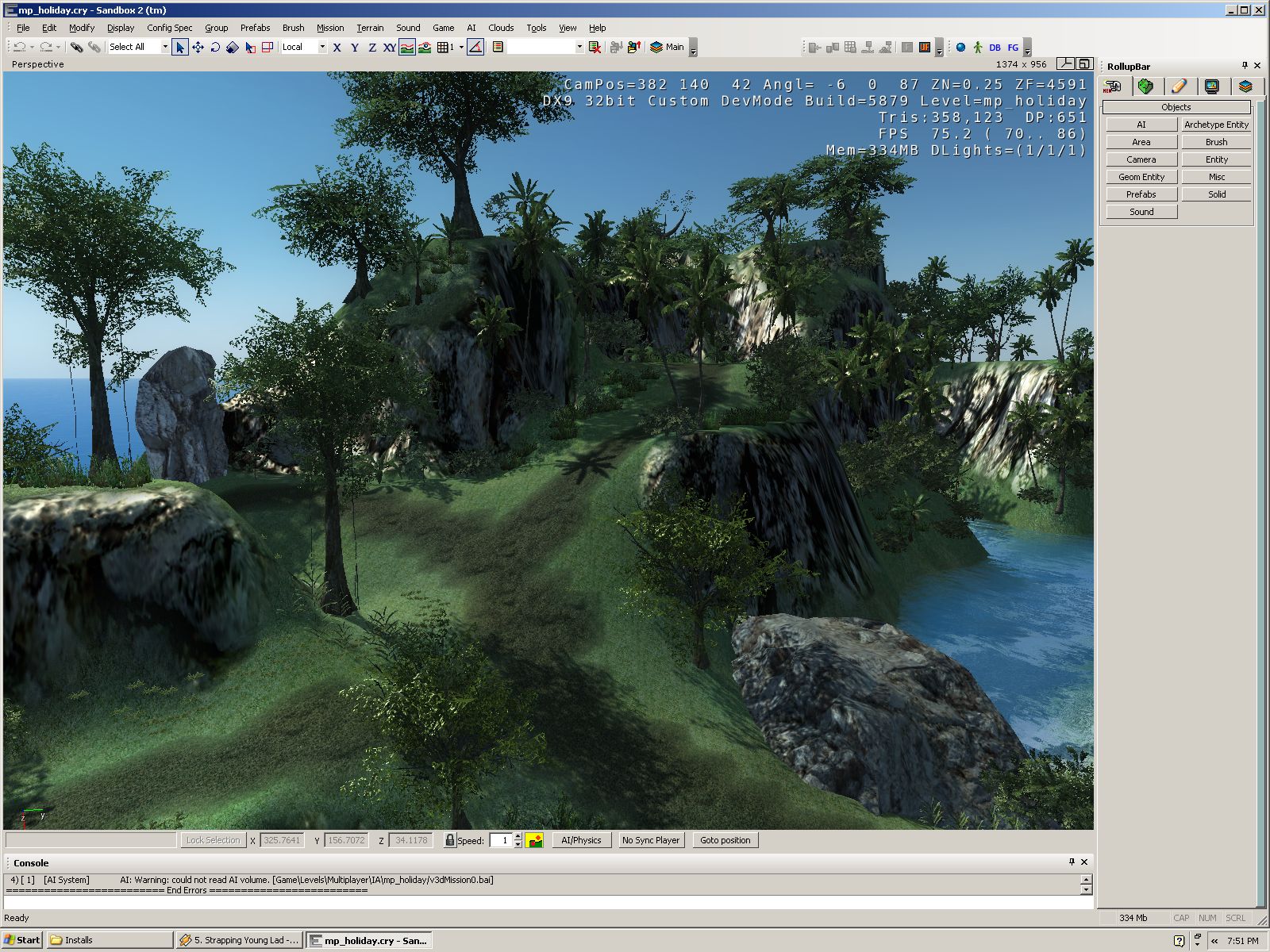Click the greyed import objects icon
This screenshot has width=1270, height=952.
tap(616, 47)
